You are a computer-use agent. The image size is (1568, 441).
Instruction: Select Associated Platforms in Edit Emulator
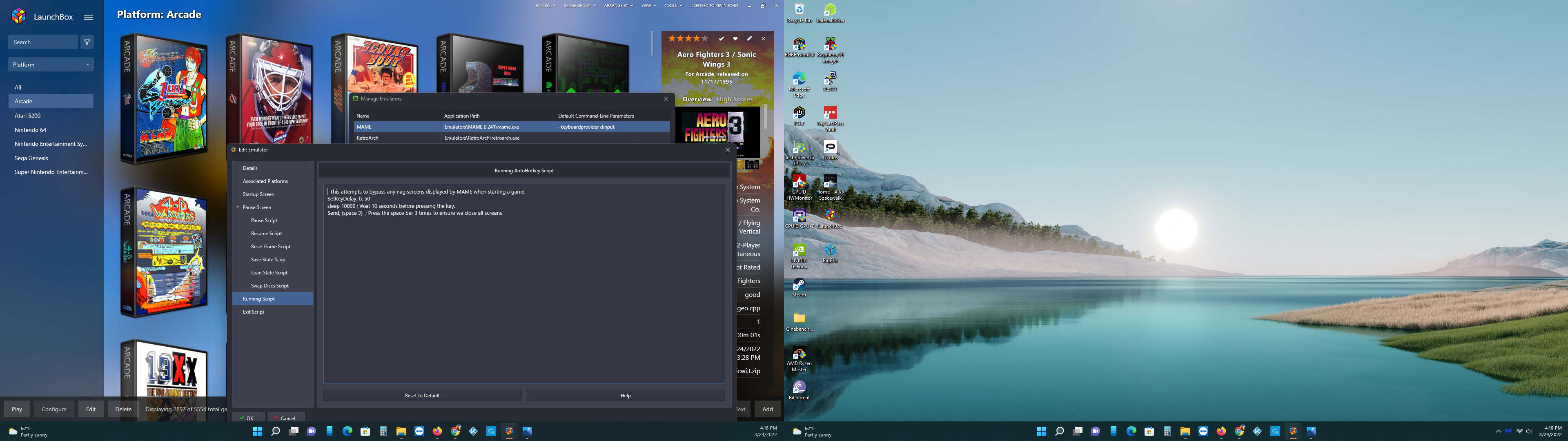point(273,181)
